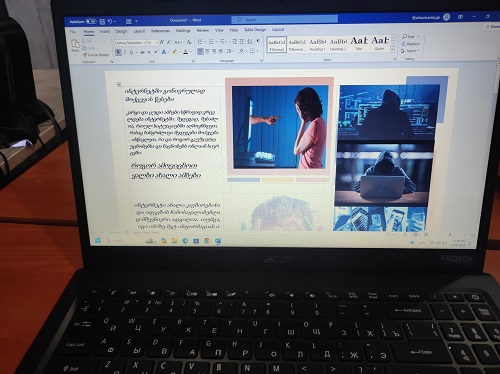This screenshot has height=374, width=500.
Task: Toggle Bold formatting button
Action: (x=118, y=52)
